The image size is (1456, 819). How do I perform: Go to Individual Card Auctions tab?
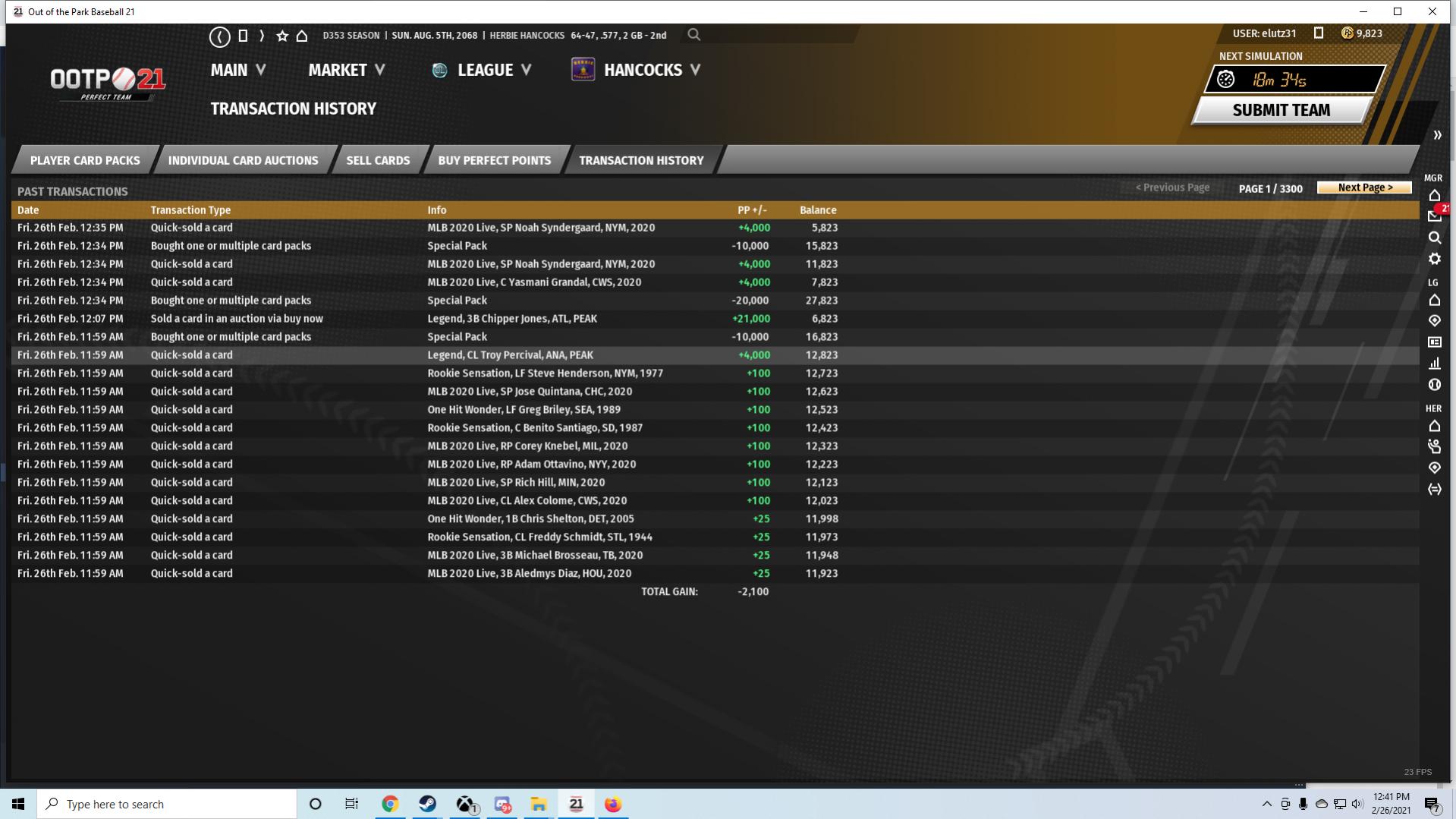243,160
